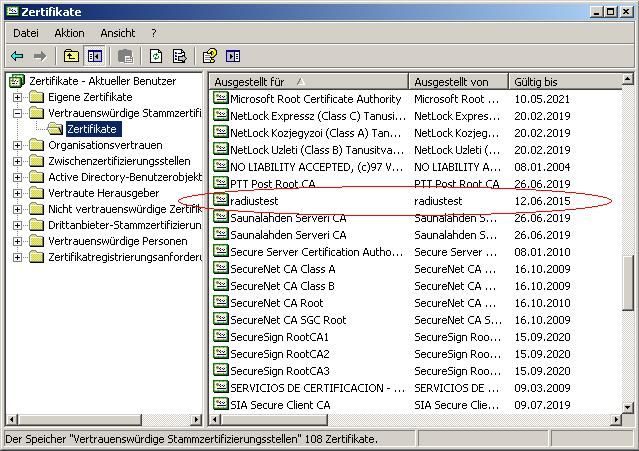The image size is (639, 451).
Task: Click the action pane toggle icon
Action: coord(233,56)
